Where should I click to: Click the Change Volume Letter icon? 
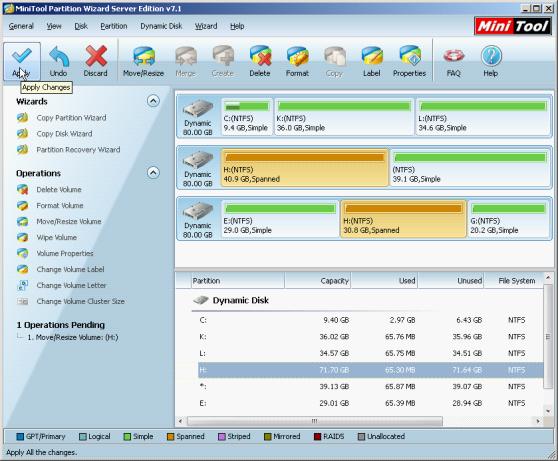(x=23, y=285)
